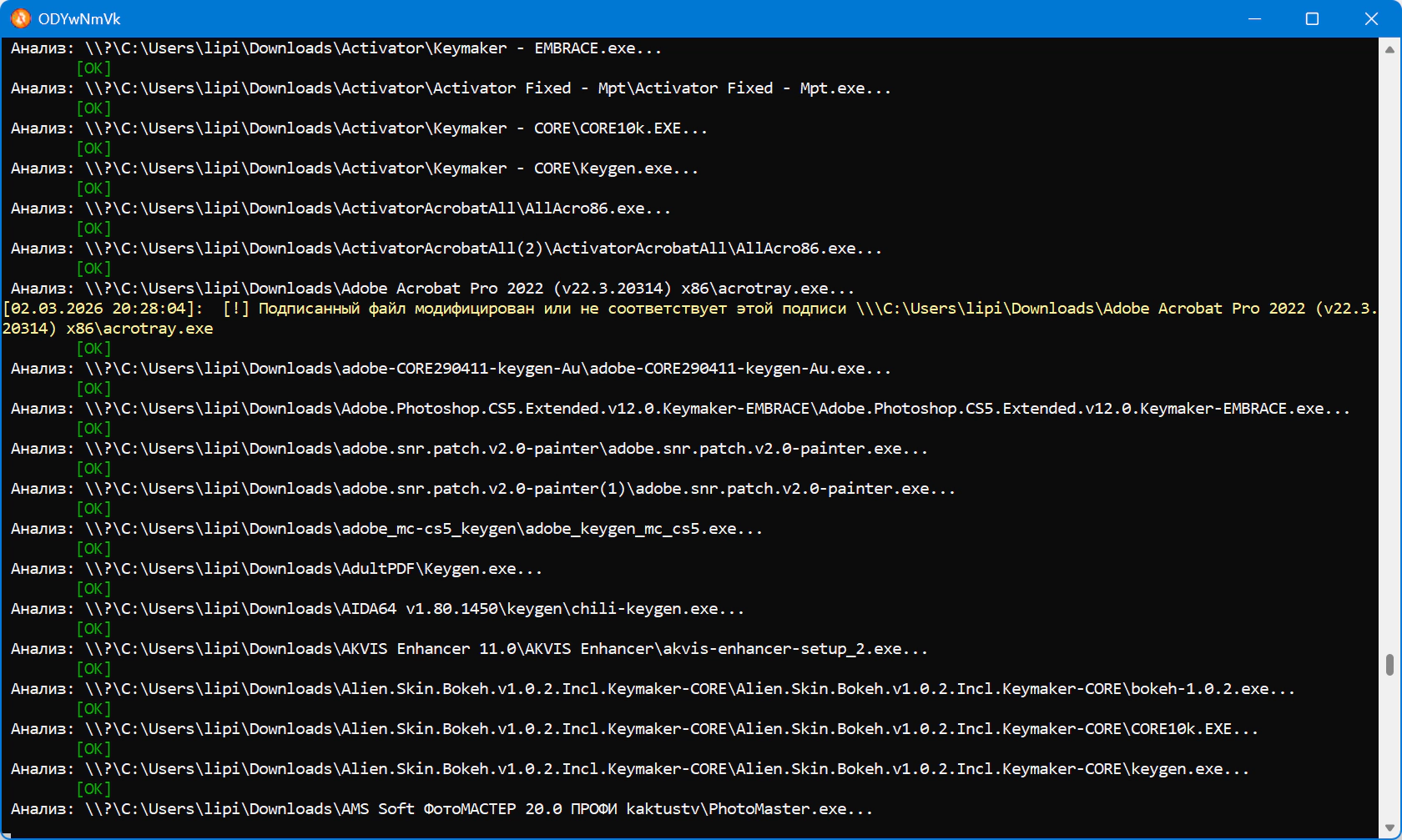Viewport: 1402px width, 840px height.
Task: Click the adobe-CORE290411-keygen-Au.exe line
Action: pyautogui.click(x=451, y=369)
